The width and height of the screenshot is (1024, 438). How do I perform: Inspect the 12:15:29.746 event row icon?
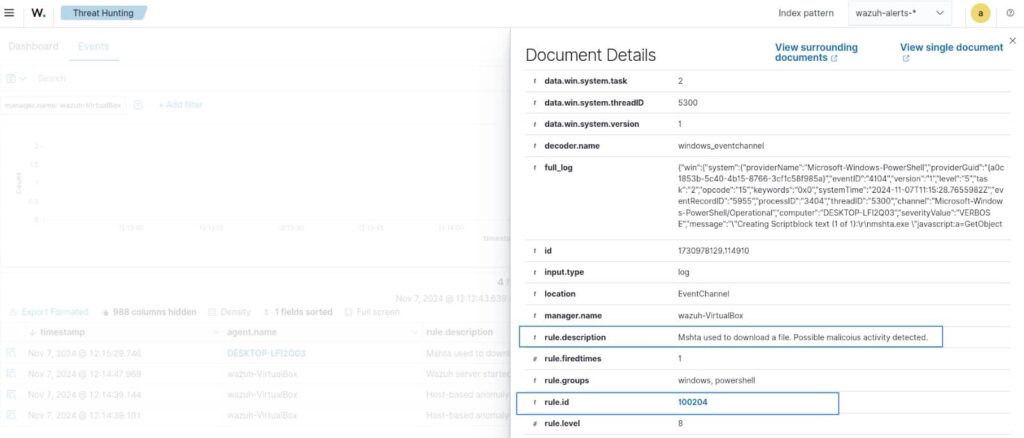pos(10,353)
